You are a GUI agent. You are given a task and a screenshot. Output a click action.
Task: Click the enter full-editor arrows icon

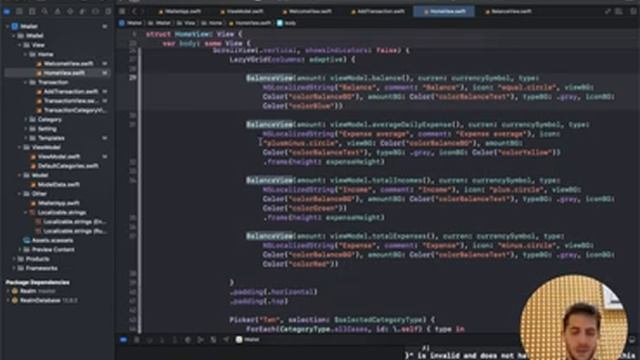[608, 11]
